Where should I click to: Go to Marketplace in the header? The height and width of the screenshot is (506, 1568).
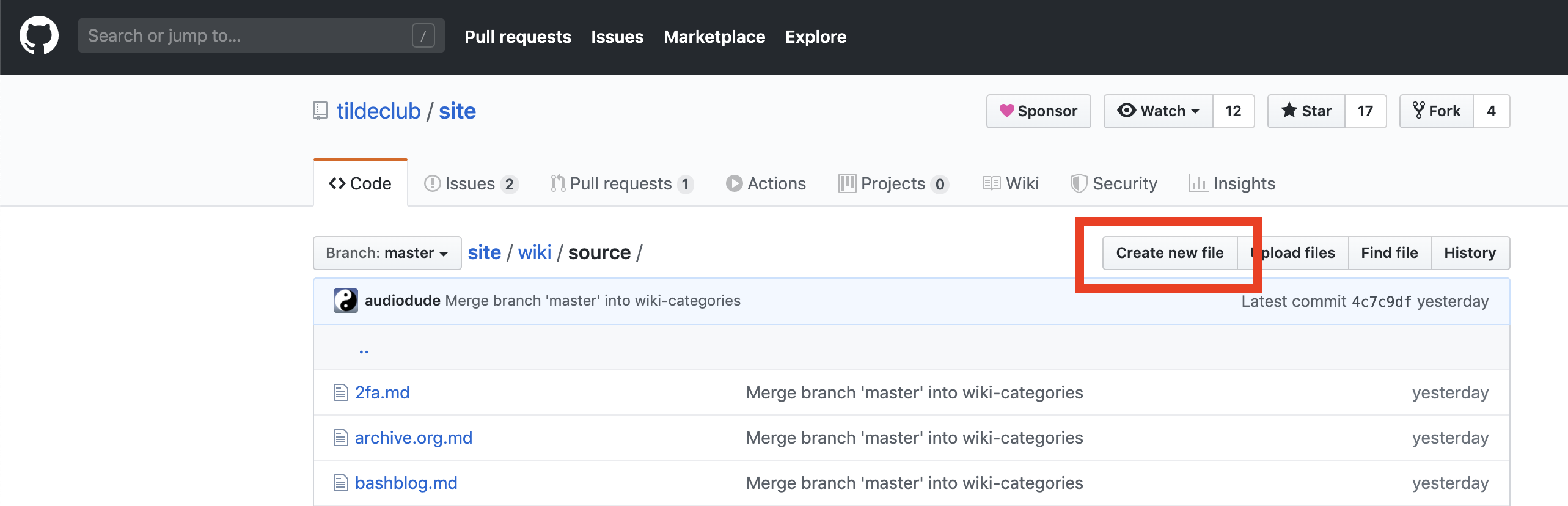[x=714, y=37]
